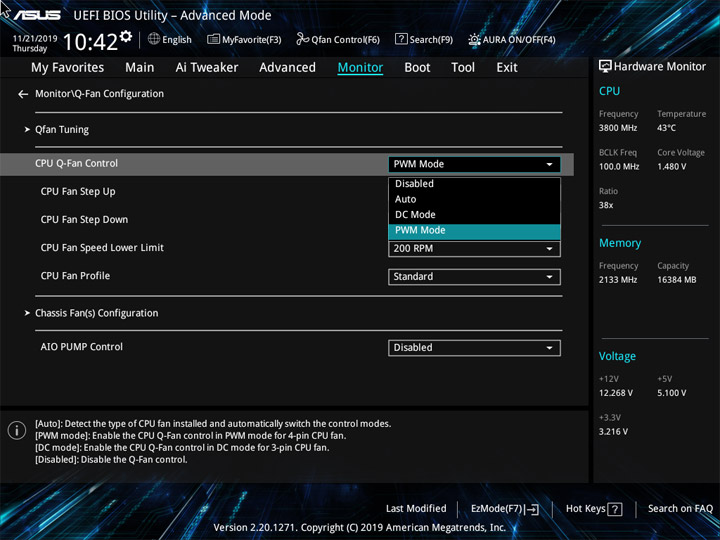Viewport: 720px width, 540px height.
Task: Select the Monitor tab
Action: (x=360, y=68)
